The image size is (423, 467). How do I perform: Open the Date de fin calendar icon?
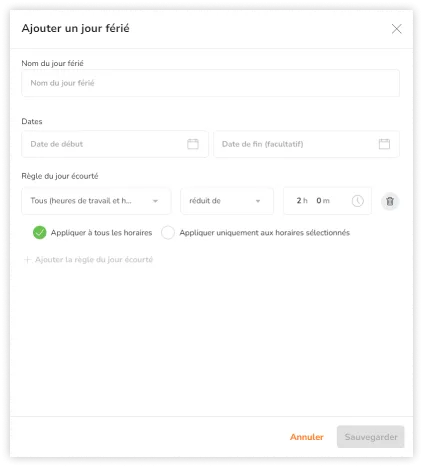(x=384, y=144)
